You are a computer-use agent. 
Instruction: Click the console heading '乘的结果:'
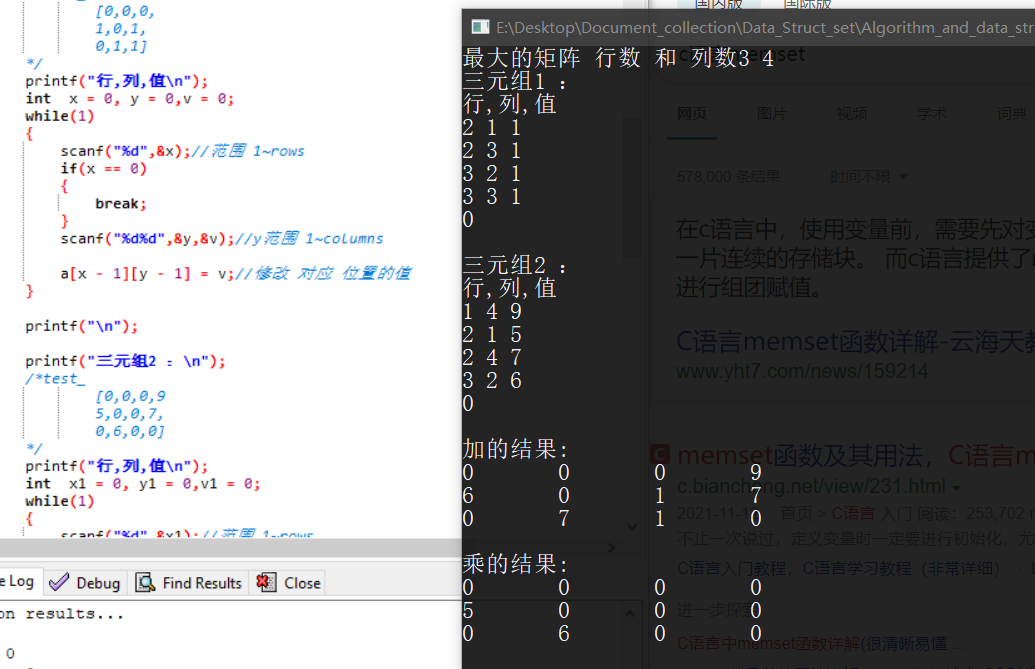[x=516, y=564]
